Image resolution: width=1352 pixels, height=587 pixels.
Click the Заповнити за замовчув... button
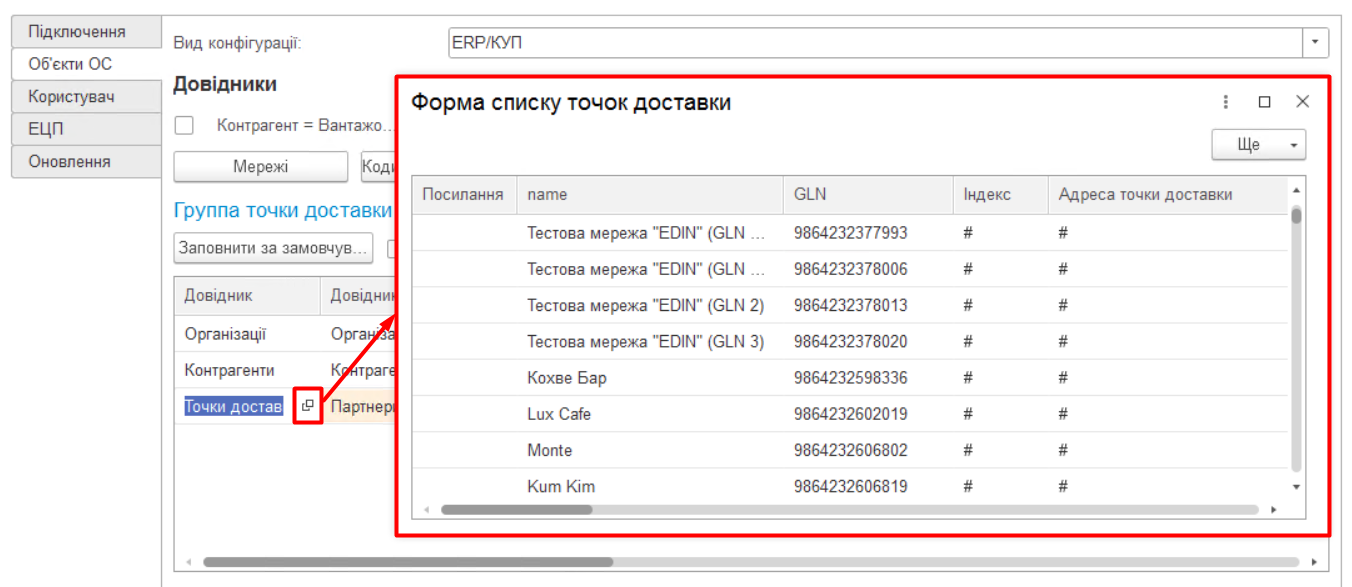point(273,248)
